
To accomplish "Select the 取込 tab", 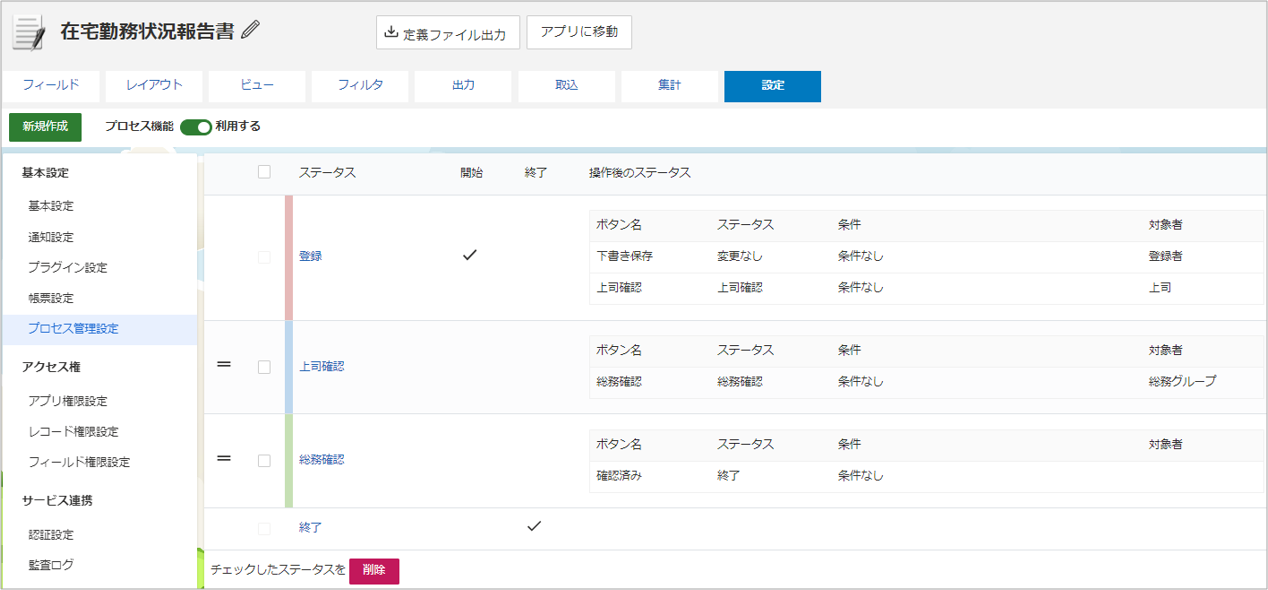I will pyautogui.click(x=566, y=86).
